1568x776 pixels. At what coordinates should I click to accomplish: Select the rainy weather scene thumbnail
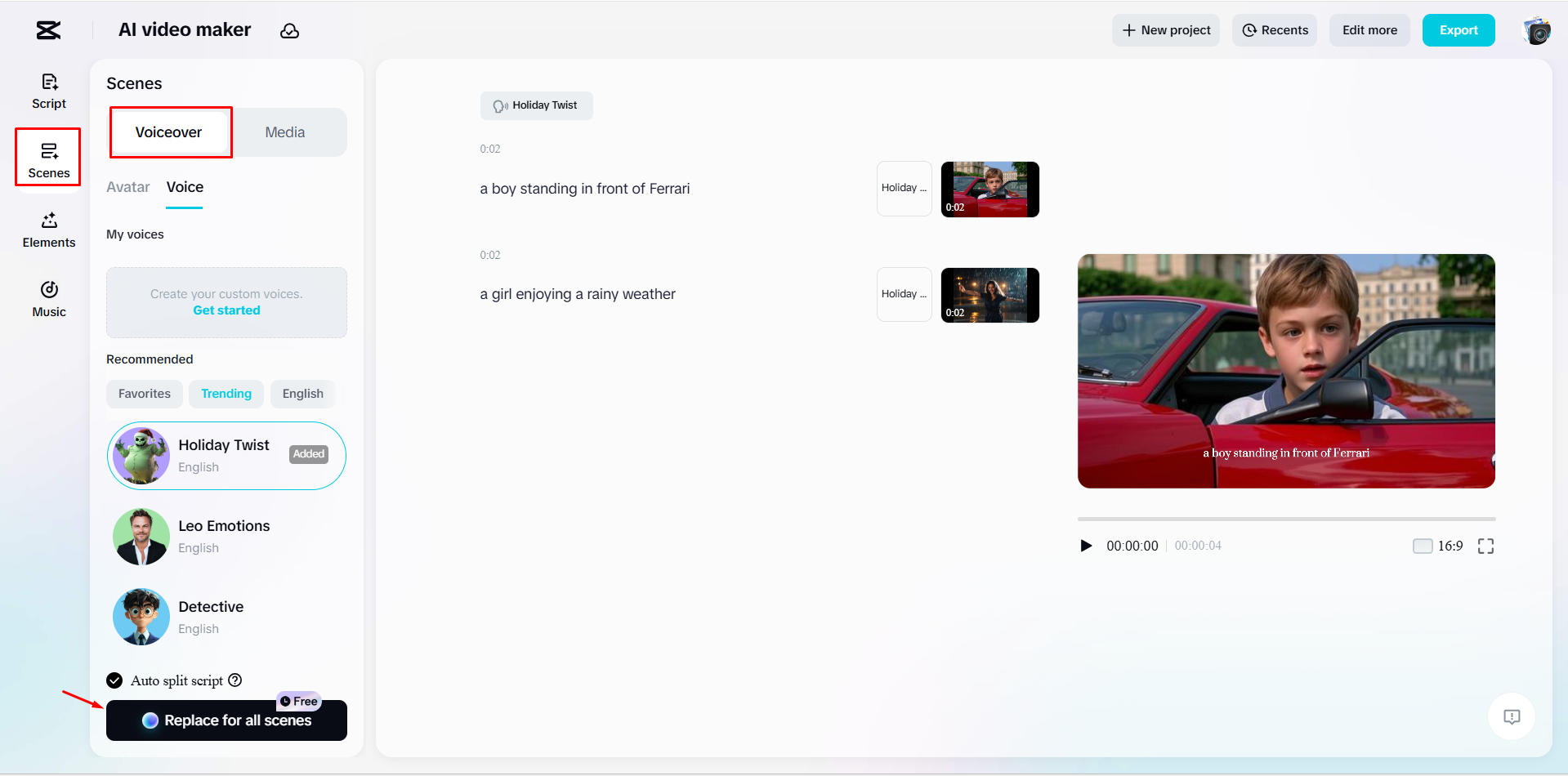[x=989, y=294]
